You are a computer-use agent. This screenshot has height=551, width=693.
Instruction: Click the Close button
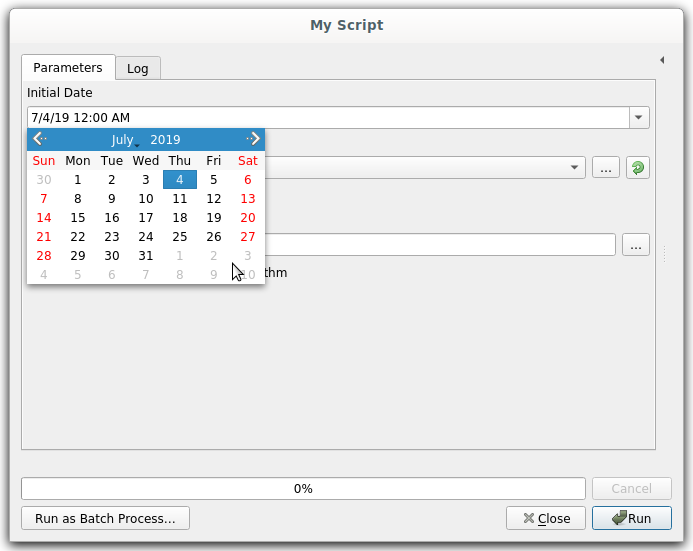[x=546, y=518]
